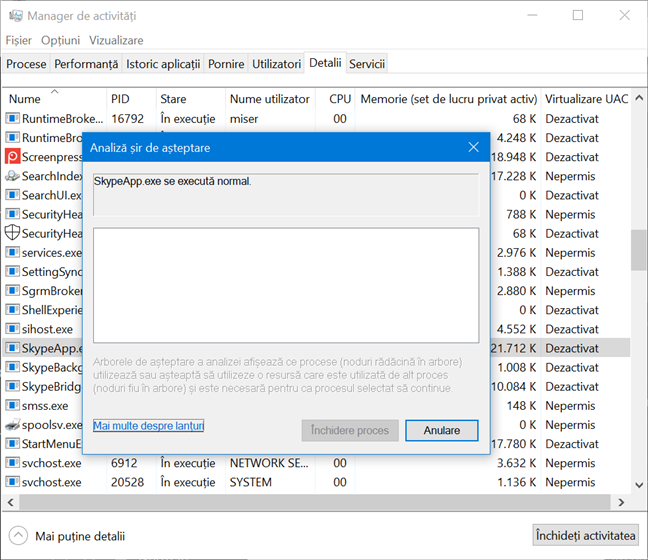This screenshot has height=560, width=648.
Task: Click memory value 2.976 K
Action: [x=516, y=252]
